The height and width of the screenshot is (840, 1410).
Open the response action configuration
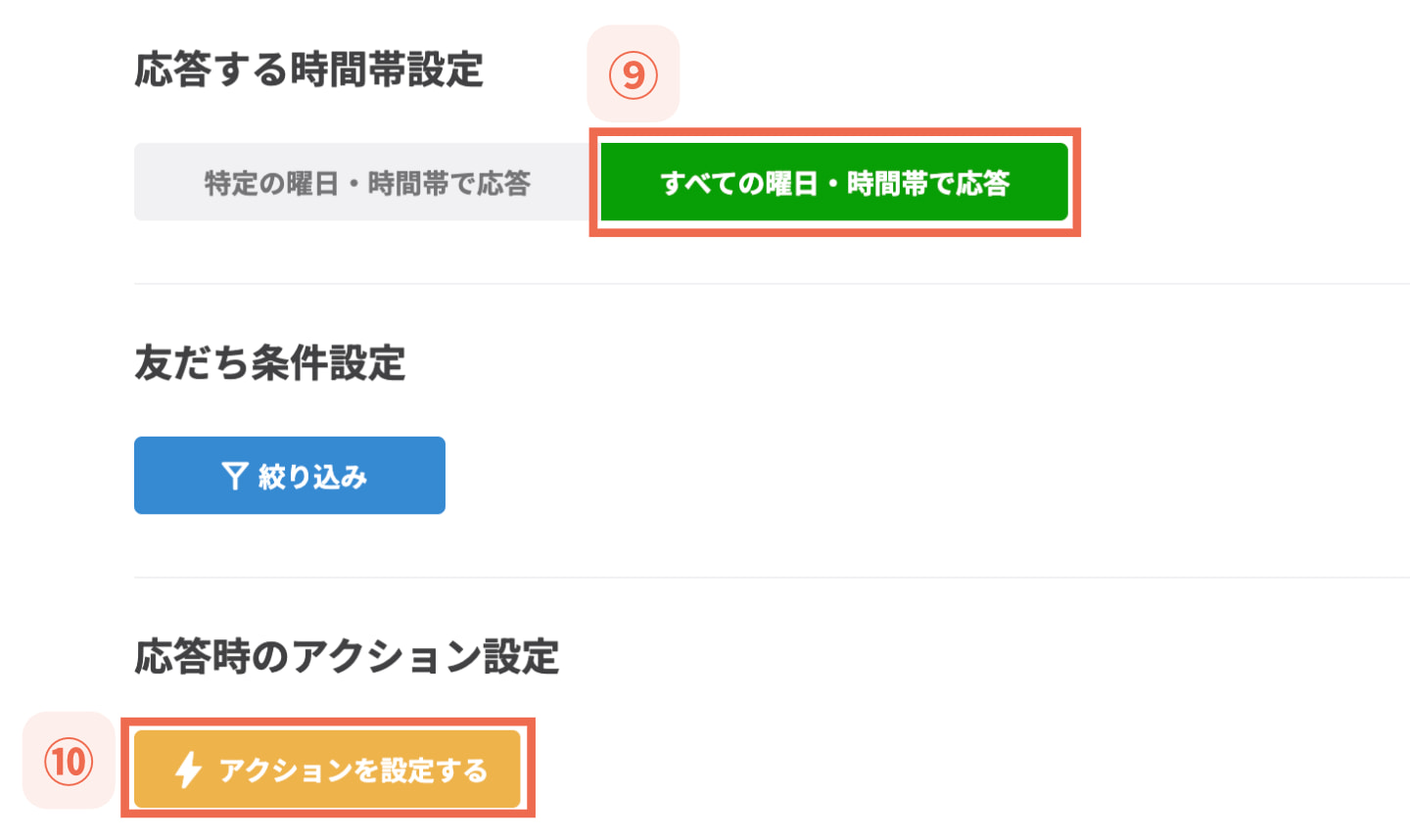coord(329,768)
